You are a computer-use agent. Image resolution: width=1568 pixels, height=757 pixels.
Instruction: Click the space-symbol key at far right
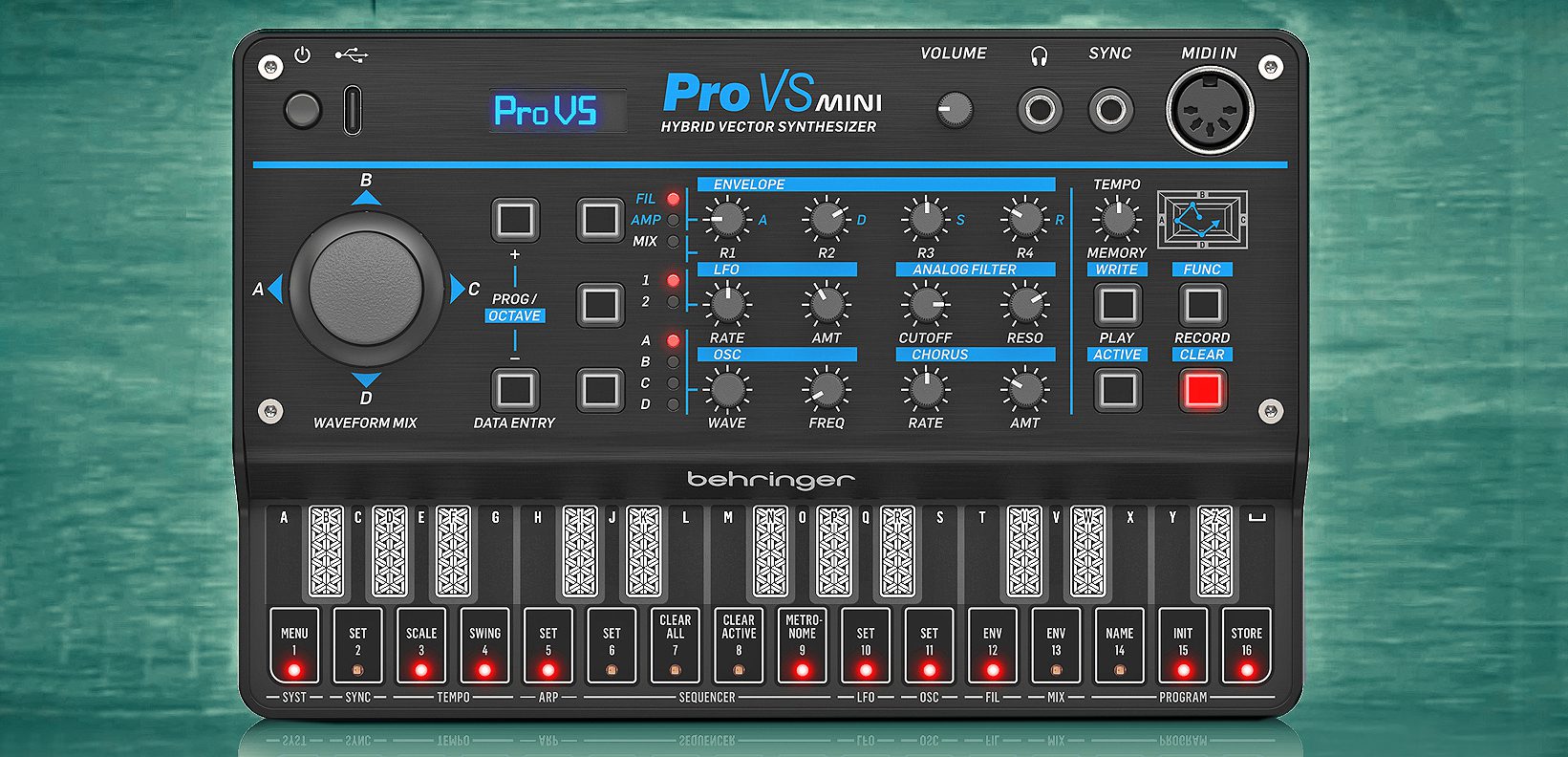click(1256, 554)
